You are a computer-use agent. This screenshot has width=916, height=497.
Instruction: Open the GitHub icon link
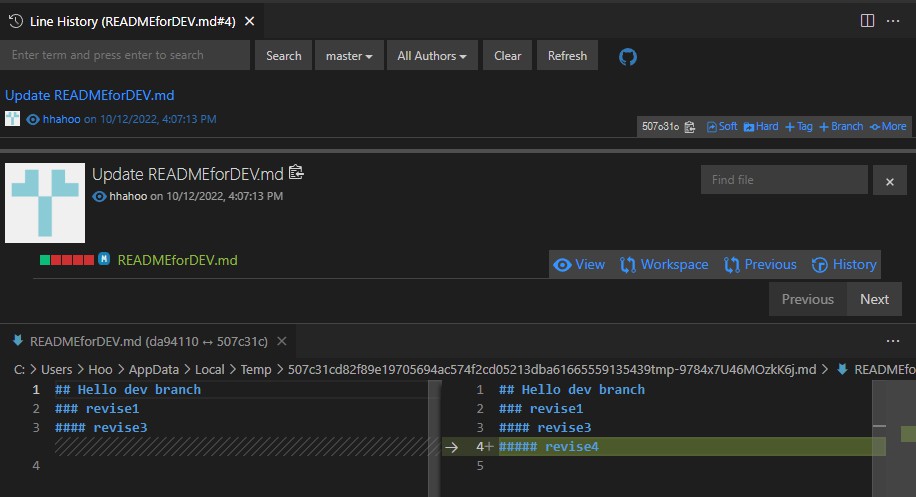point(628,57)
